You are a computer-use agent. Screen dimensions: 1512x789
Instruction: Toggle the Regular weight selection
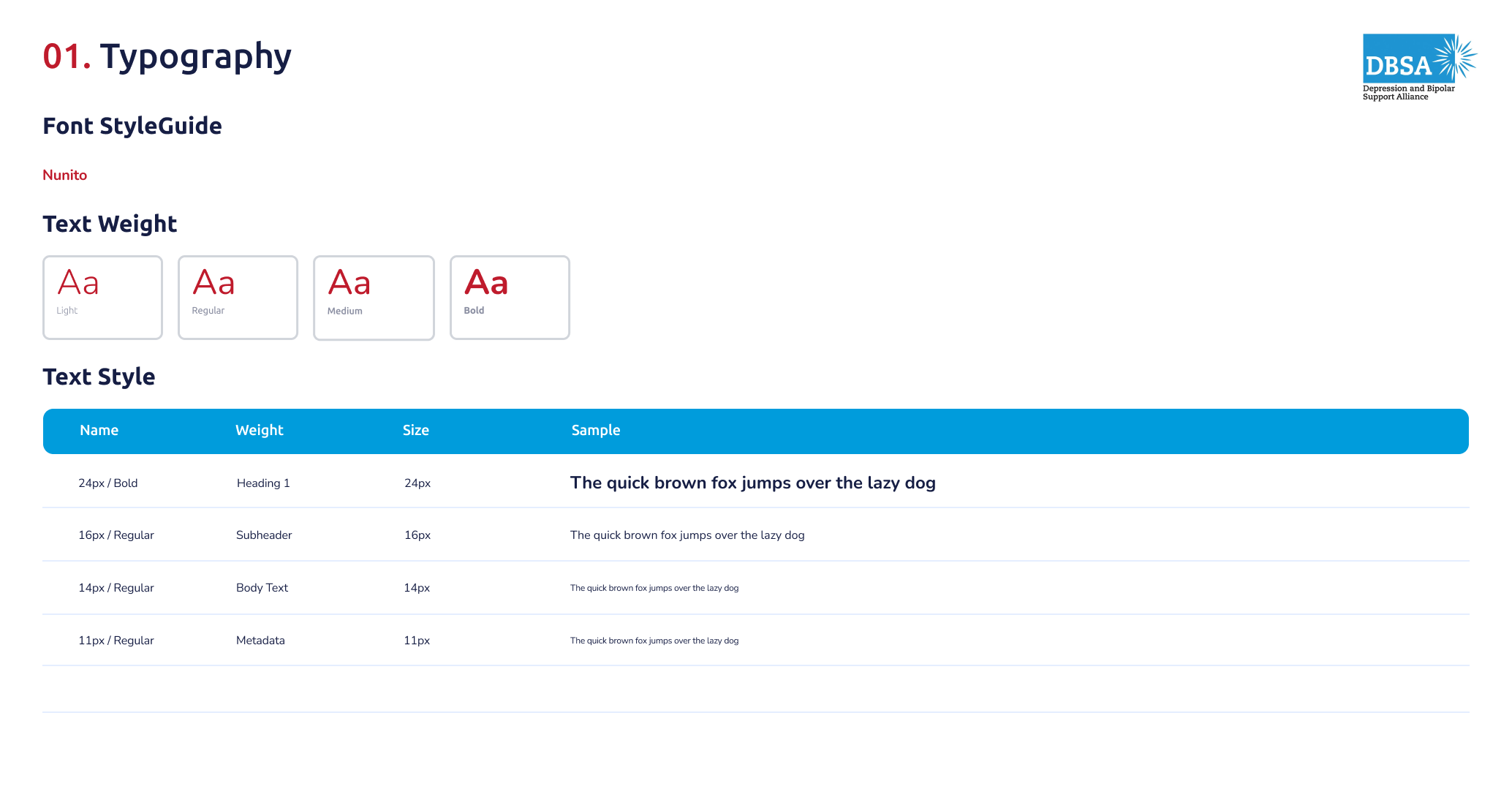238,297
